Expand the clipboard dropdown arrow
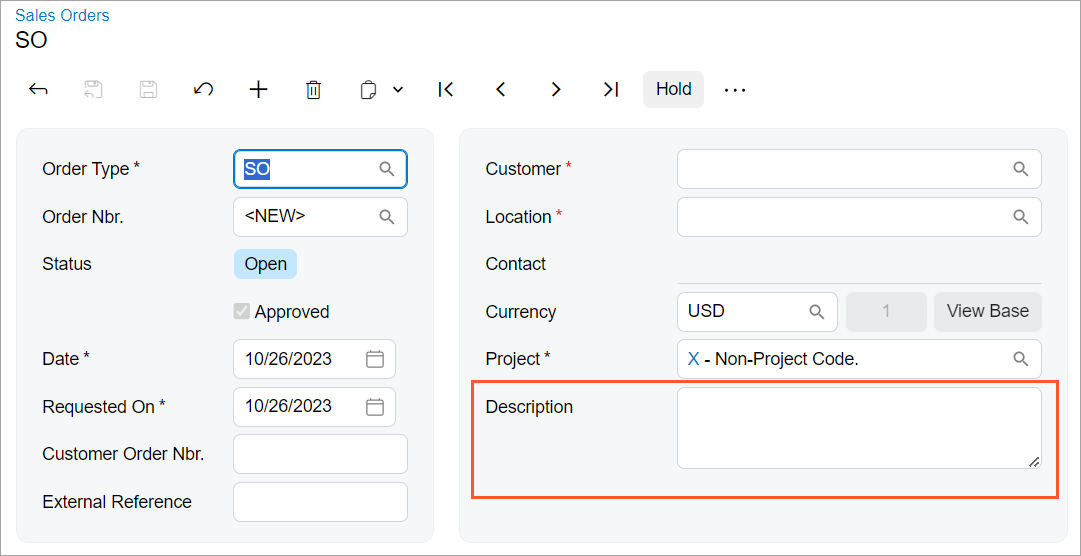 [x=398, y=90]
